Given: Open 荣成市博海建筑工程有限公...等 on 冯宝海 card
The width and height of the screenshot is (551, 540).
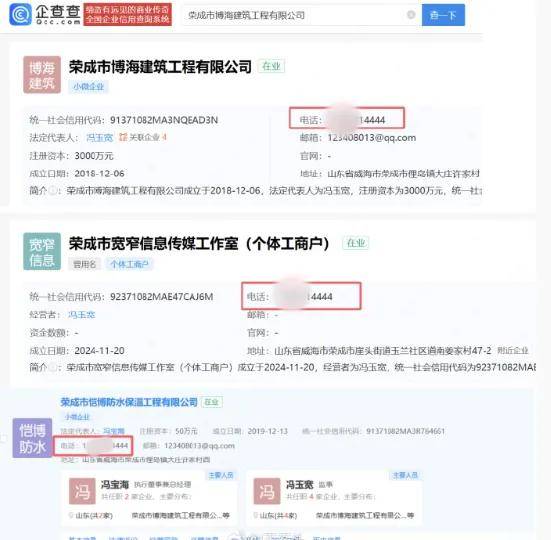Looking at the screenshot, I should click(x=180, y=515).
